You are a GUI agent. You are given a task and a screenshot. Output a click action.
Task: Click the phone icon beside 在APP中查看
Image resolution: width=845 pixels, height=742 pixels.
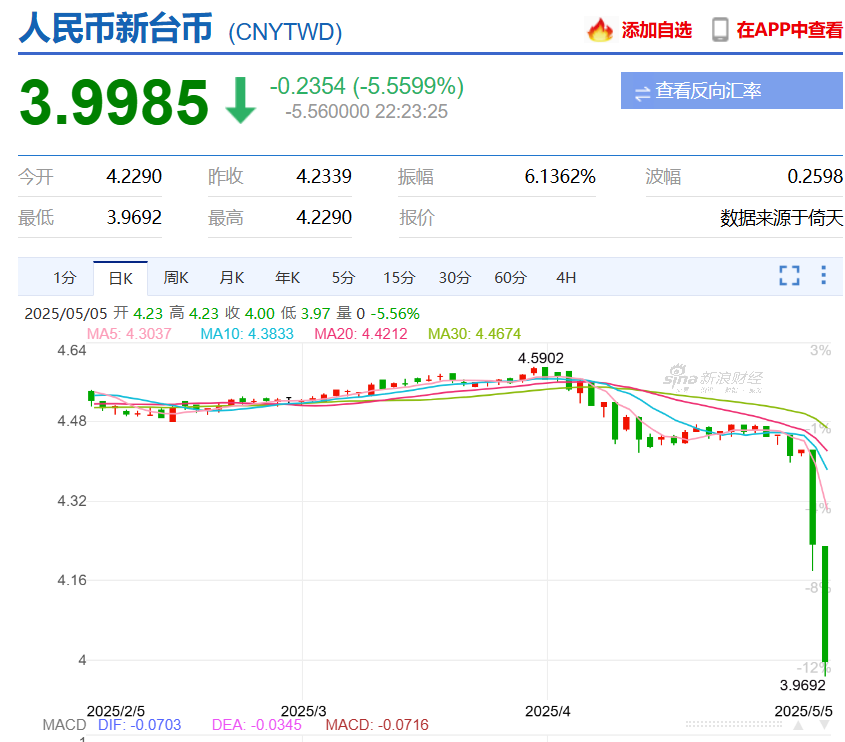720,30
